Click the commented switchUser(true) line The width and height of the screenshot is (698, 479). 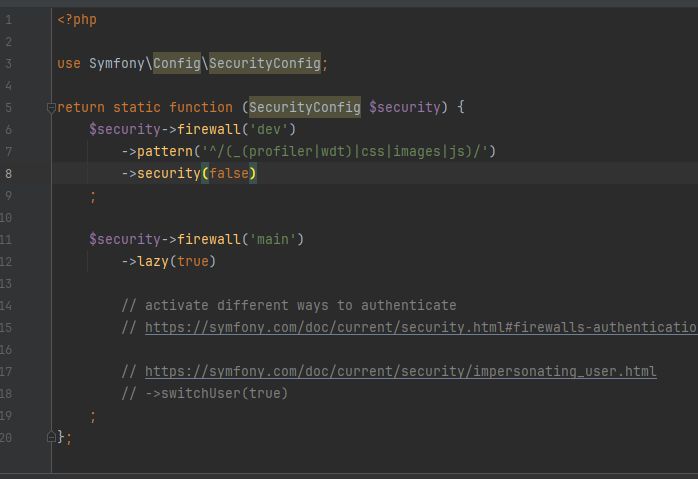tap(205, 394)
